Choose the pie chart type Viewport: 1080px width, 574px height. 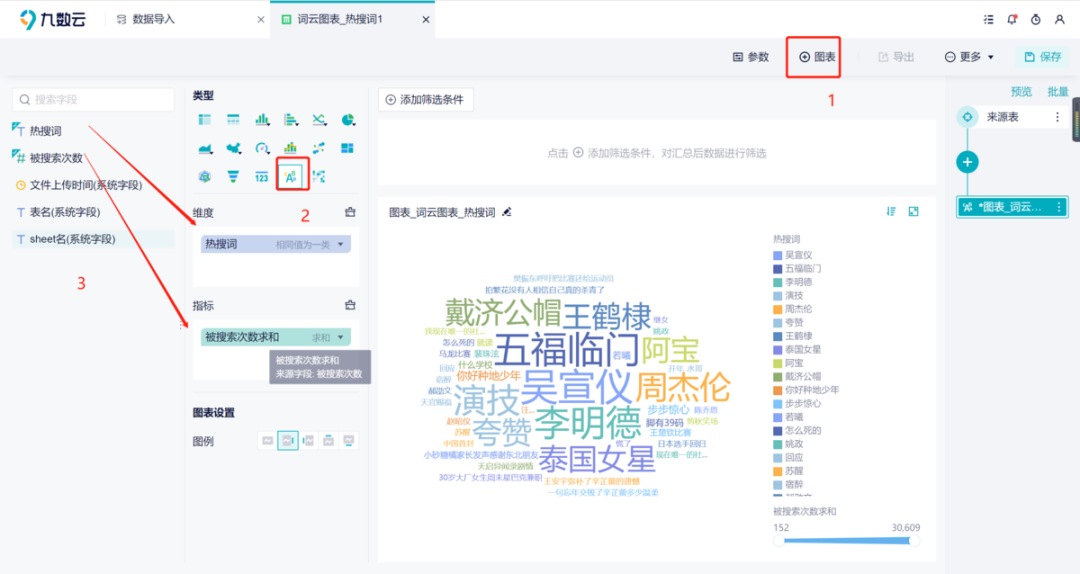click(348, 120)
